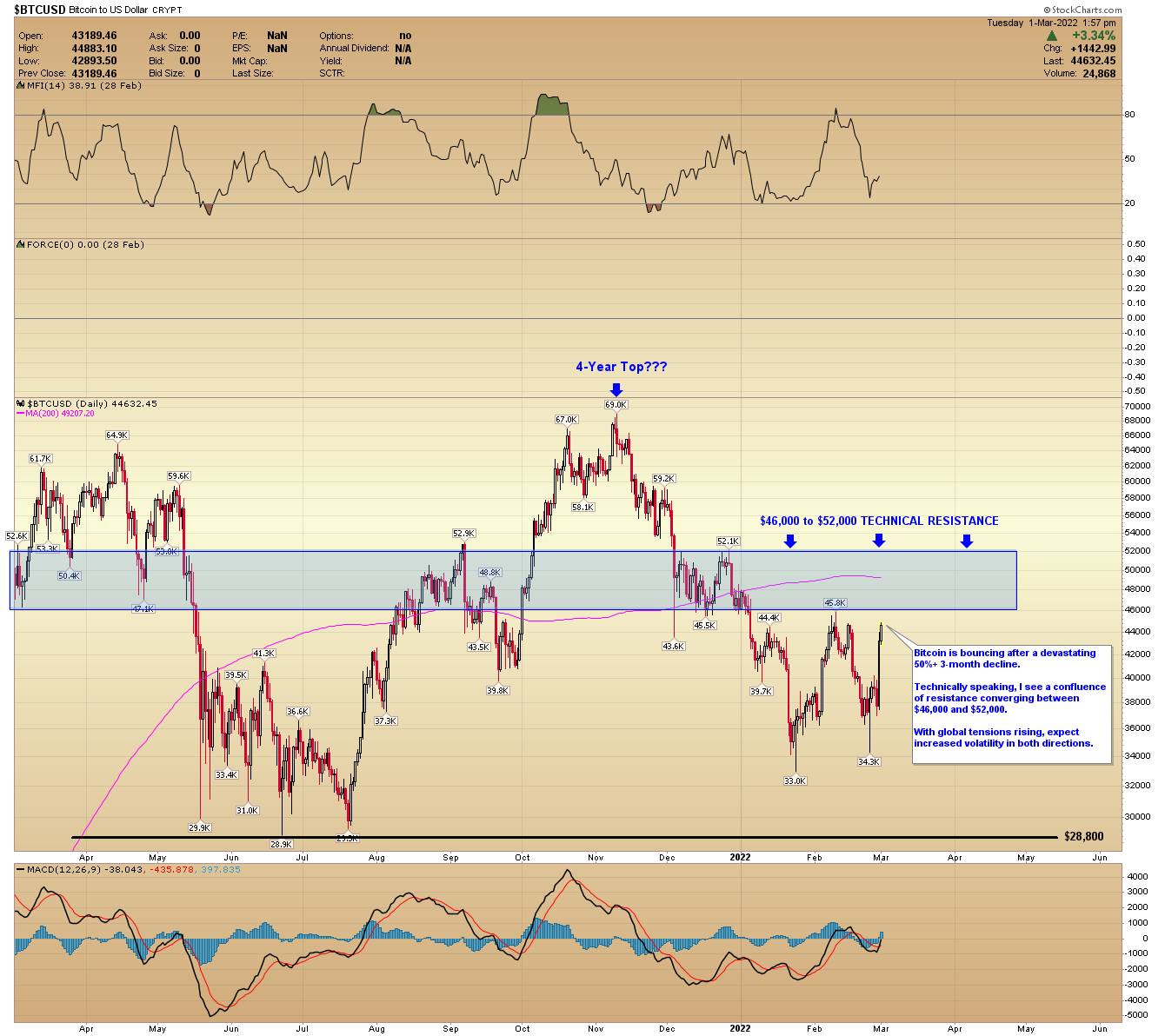Click the 31.0K price label

[x=247, y=810]
